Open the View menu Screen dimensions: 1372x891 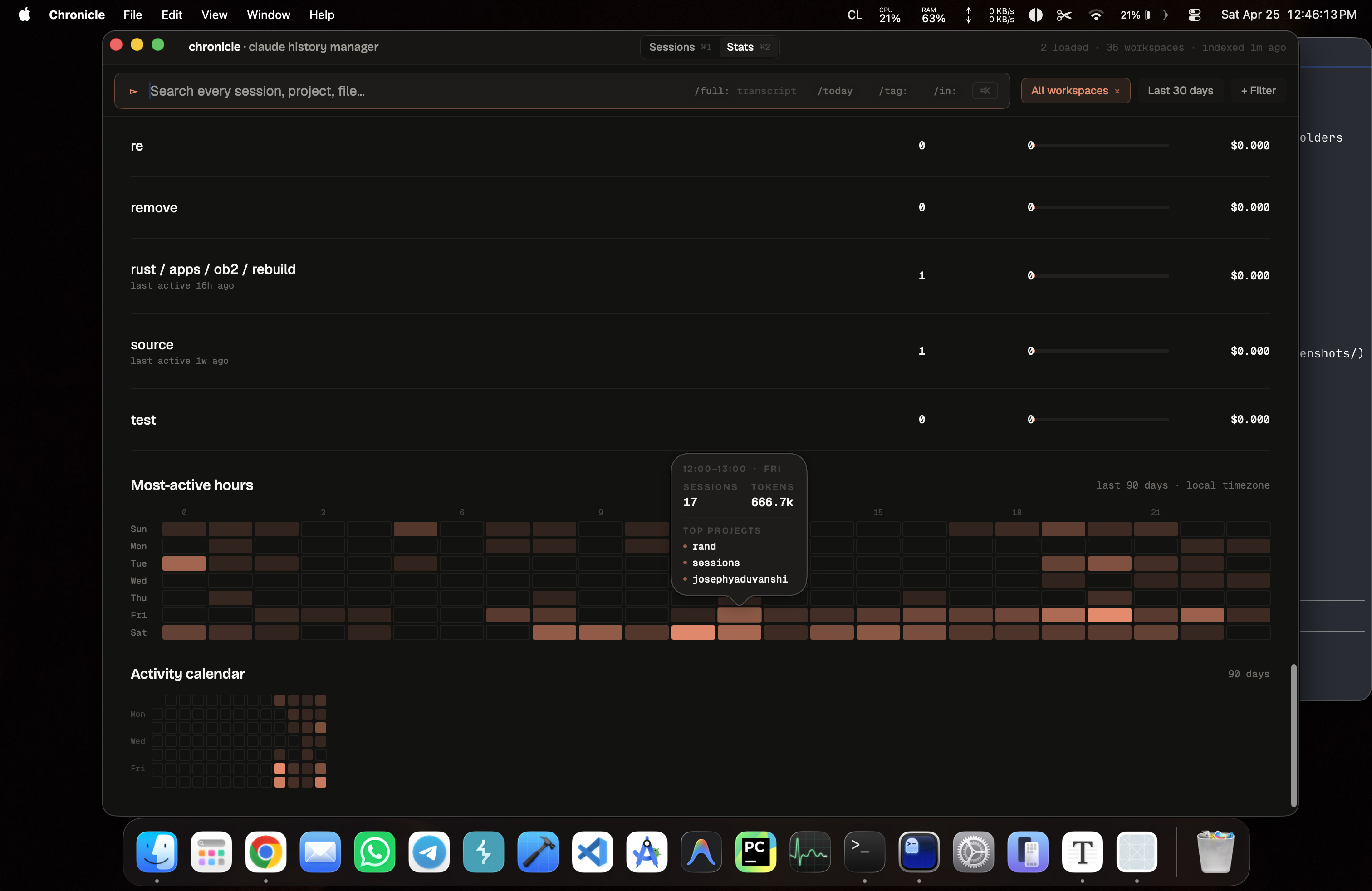(x=215, y=15)
